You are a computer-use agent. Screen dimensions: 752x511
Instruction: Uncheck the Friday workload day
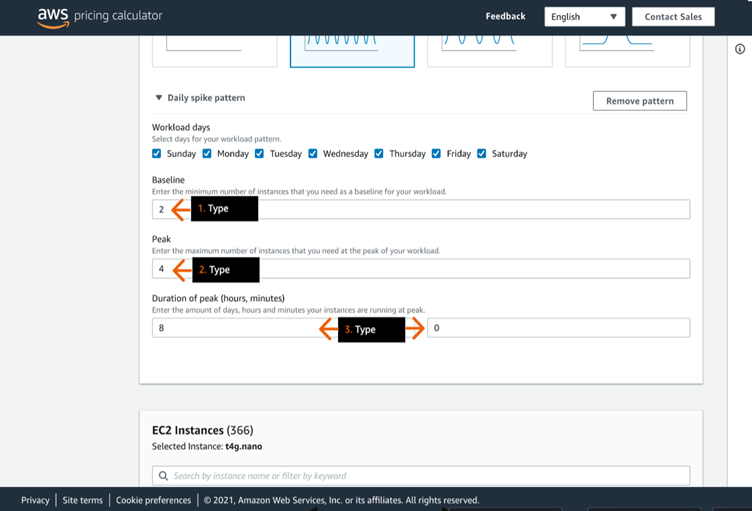[x=436, y=154]
